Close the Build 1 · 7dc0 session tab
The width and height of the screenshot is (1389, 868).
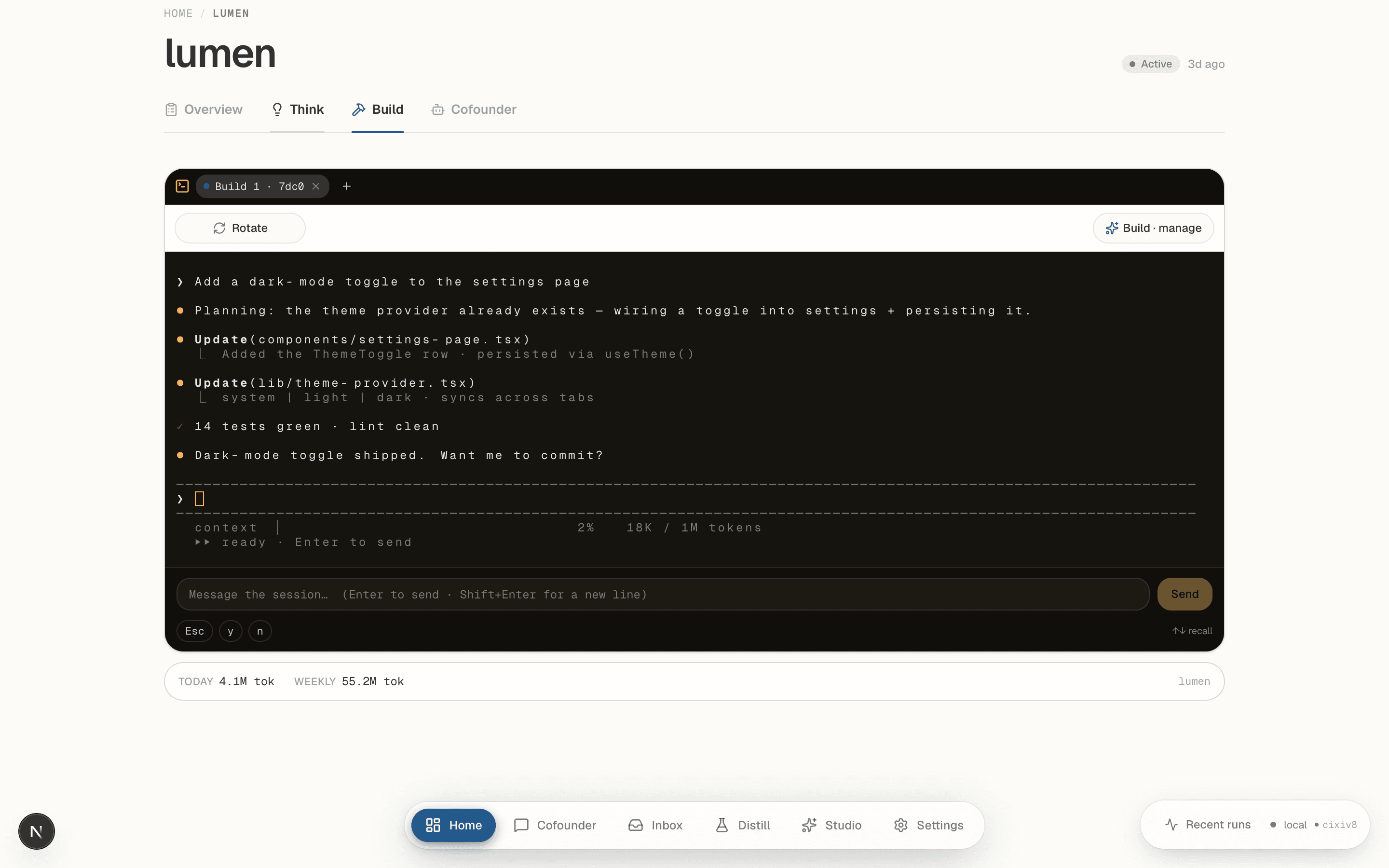tap(316, 186)
